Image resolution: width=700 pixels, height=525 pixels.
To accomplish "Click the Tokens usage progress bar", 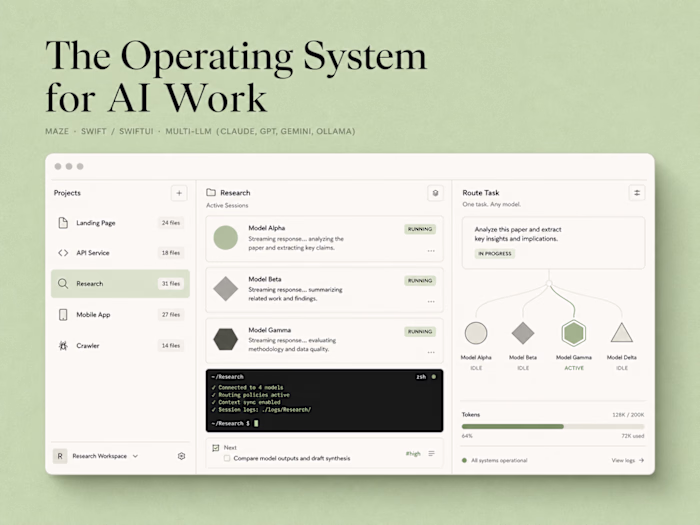I will [553, 426].
